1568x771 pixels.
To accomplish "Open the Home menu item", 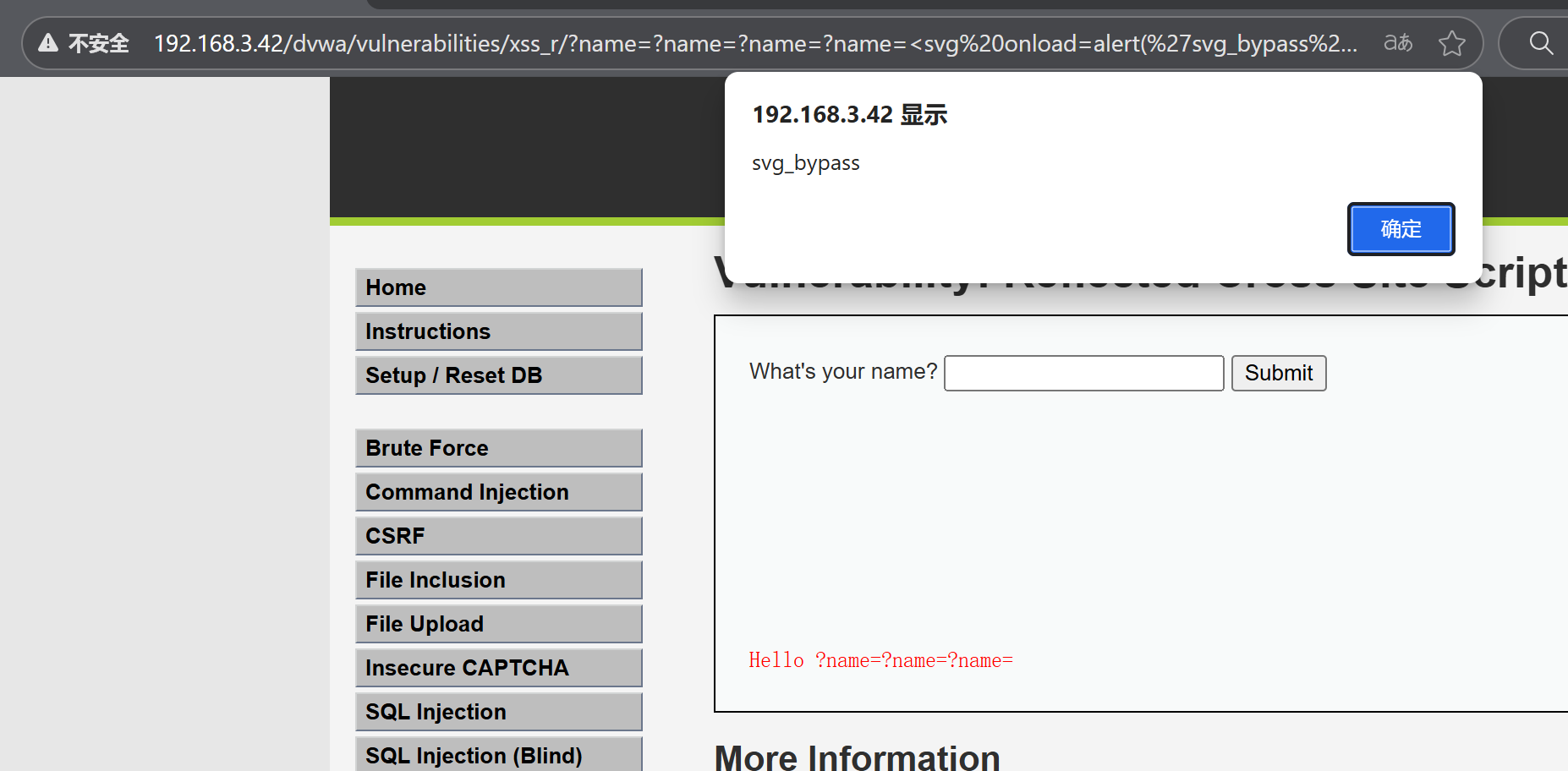I will click(x=499, y=287).
